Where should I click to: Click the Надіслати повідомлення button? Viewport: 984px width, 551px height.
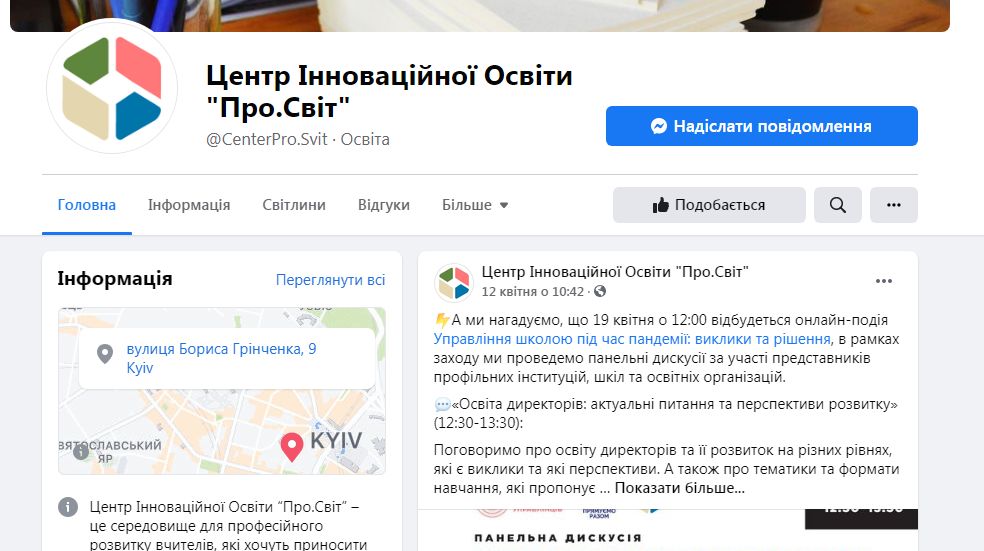point(762,126)
